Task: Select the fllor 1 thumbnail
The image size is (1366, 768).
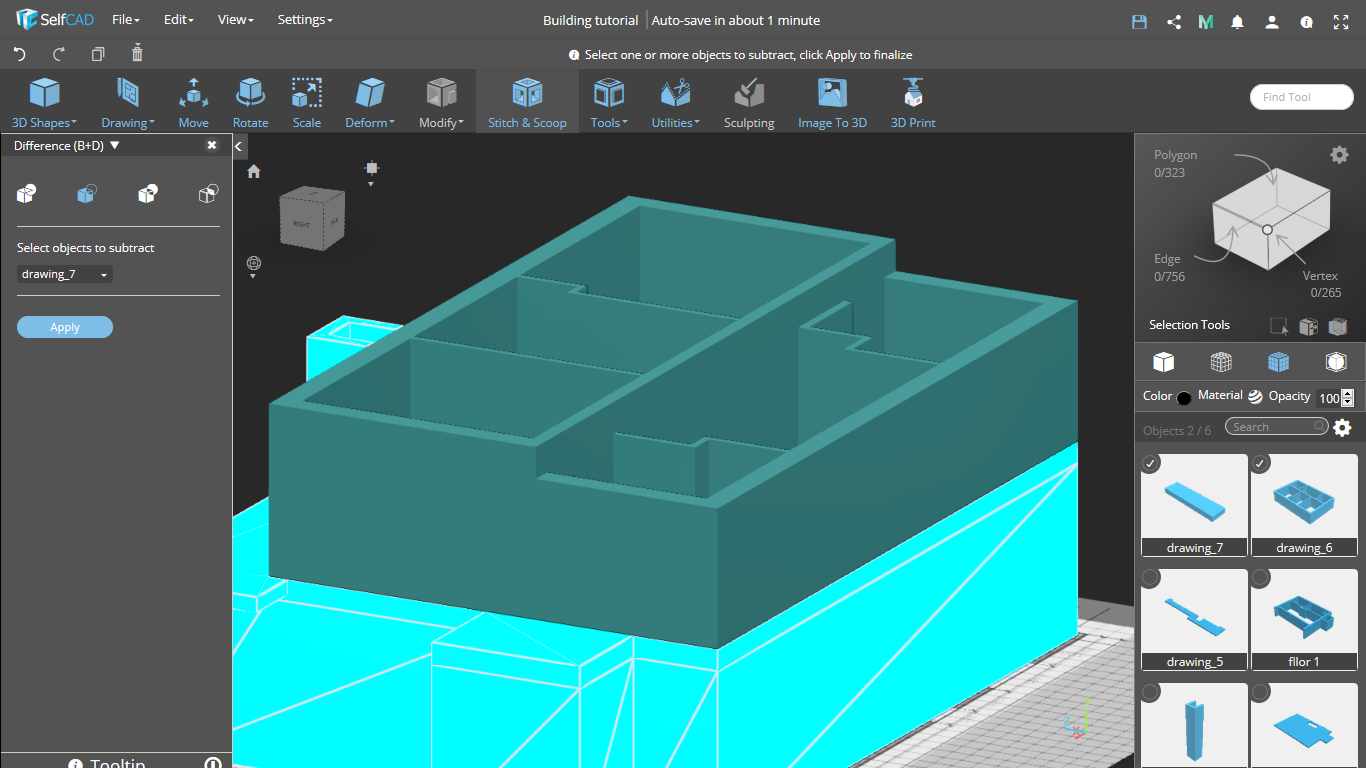Action: (1304, 619)
